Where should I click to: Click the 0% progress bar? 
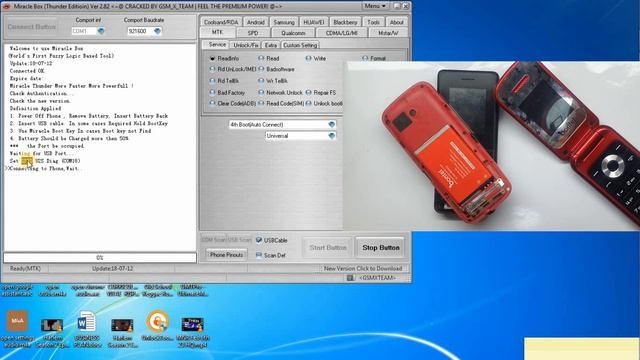click(100, 258)
